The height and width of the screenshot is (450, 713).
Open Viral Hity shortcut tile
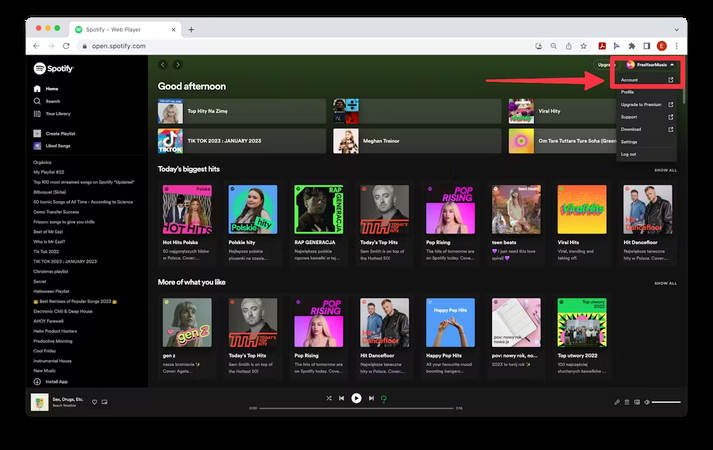(x=562, y=111)
